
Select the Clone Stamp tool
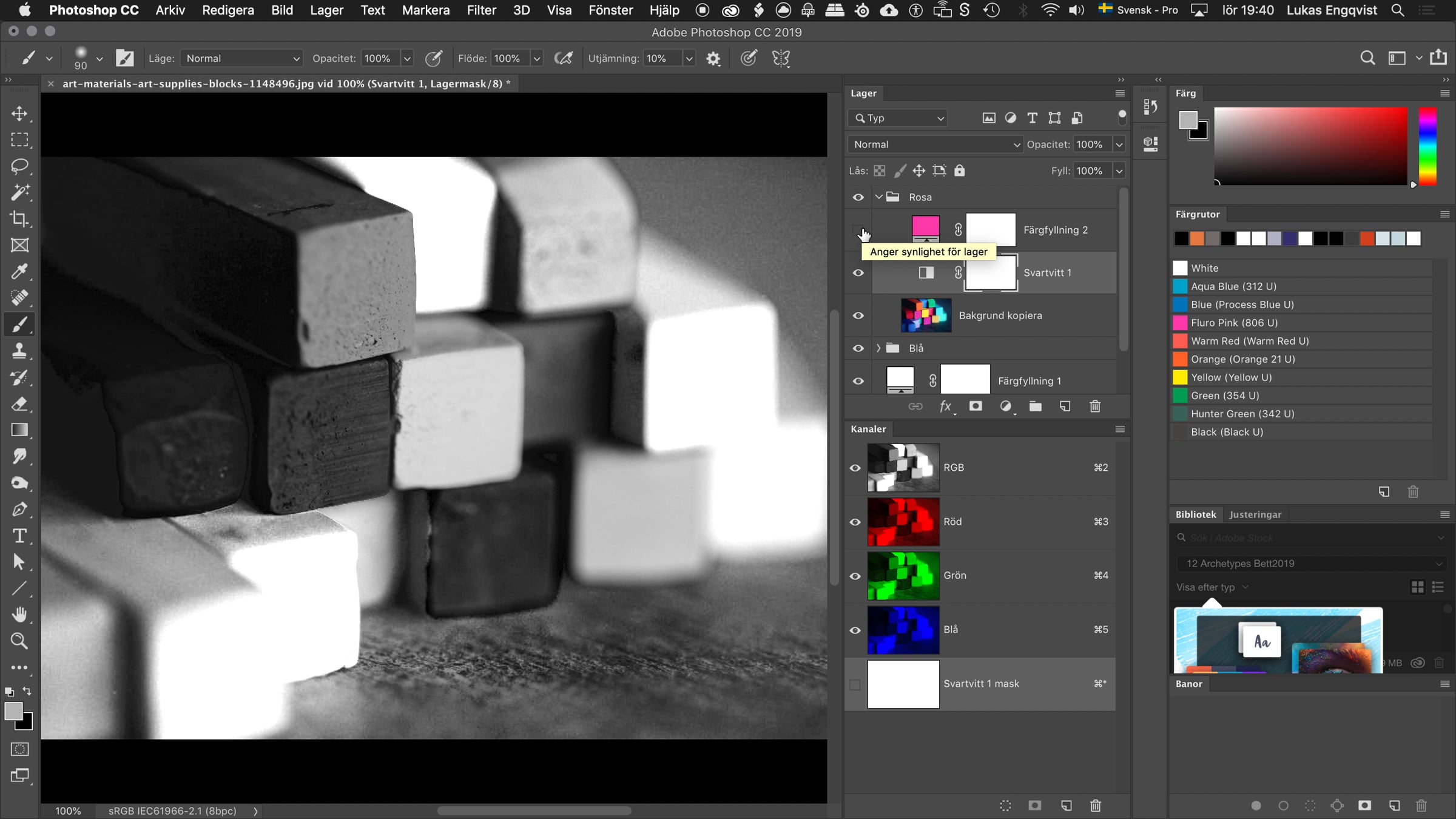[19, 351]
